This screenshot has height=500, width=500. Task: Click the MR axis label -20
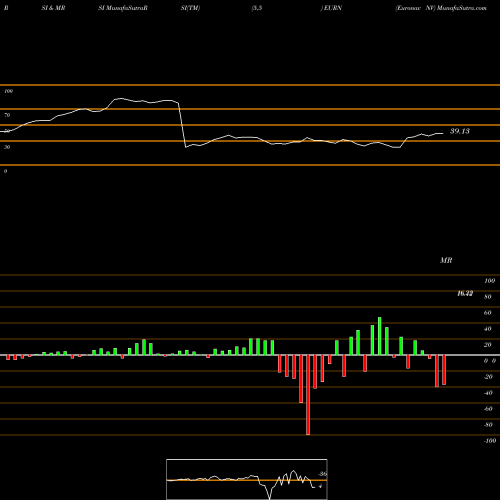point(488,377)
